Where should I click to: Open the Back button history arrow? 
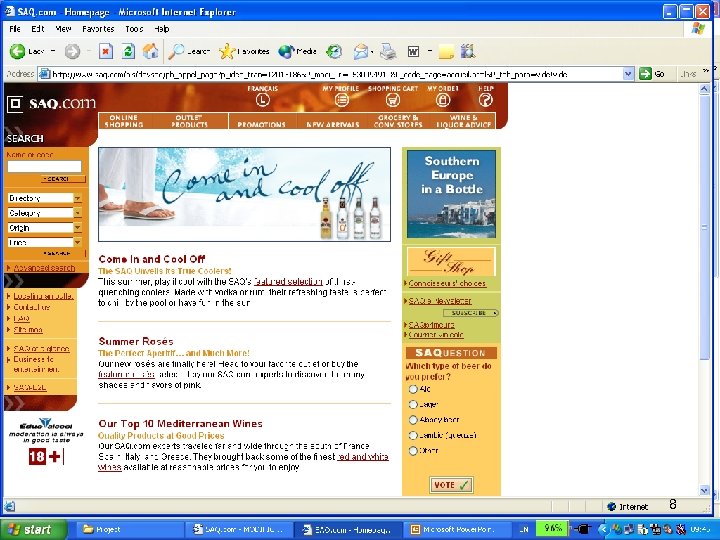[53, 51]
